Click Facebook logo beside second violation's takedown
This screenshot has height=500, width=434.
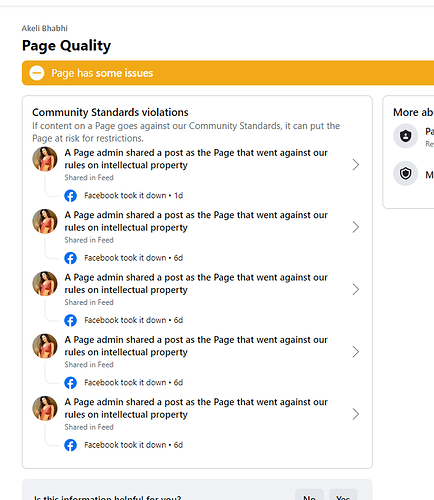point(70,258)
